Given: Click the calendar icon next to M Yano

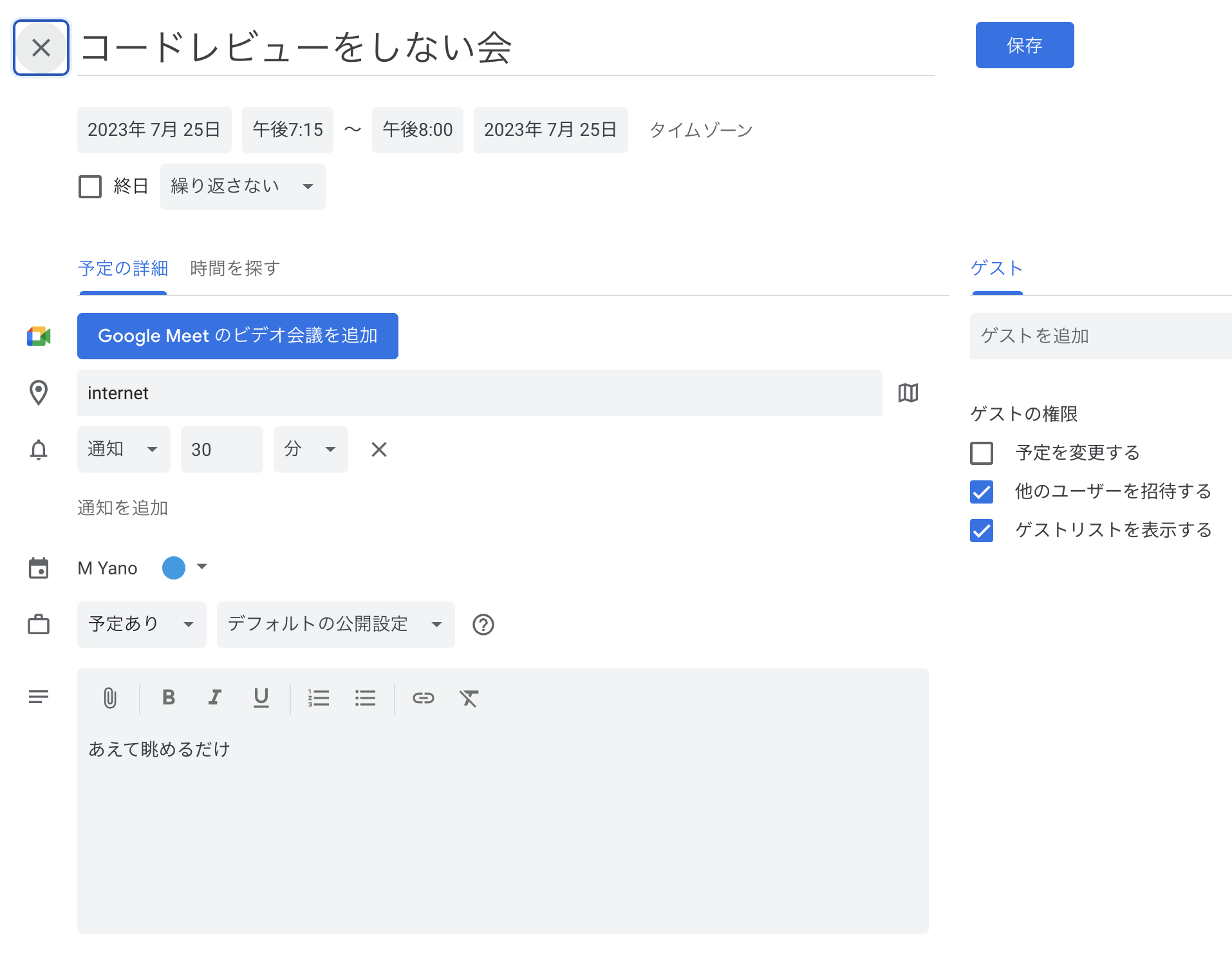Looking at the screenshot, I should pos(39,568).
